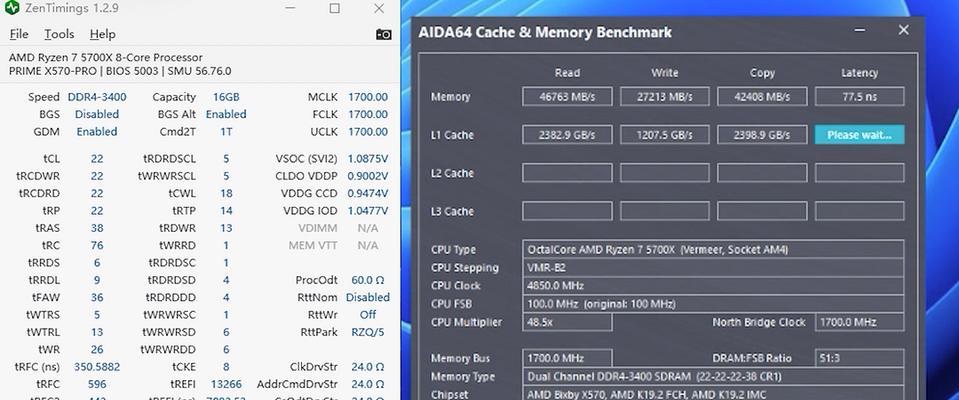This screenshot has width=959, height=400.
Task: Click the Memory Copy 42408 MB/s field
Action: click(x=762, y=97)
